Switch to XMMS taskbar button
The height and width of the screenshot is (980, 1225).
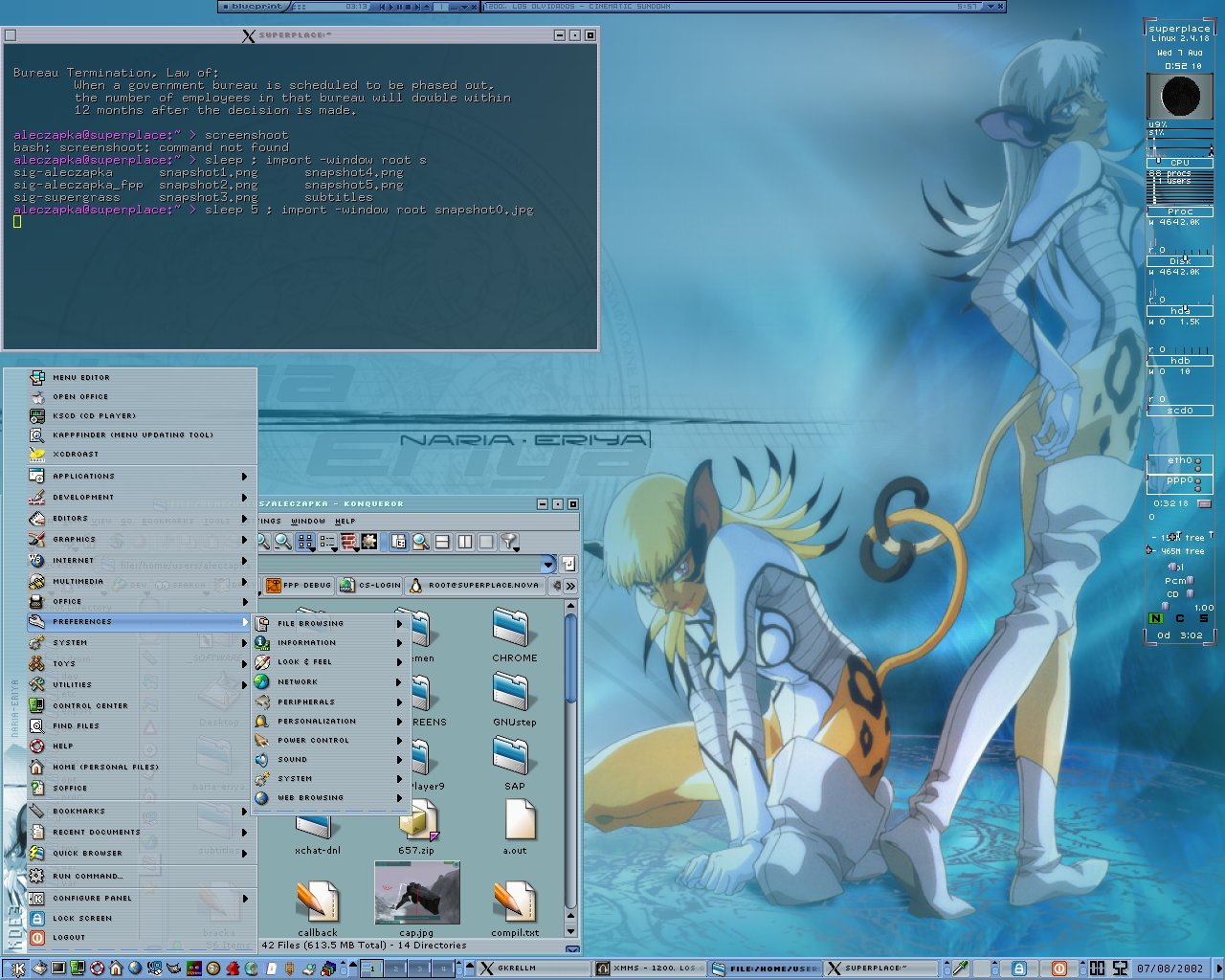coord(650,969)
